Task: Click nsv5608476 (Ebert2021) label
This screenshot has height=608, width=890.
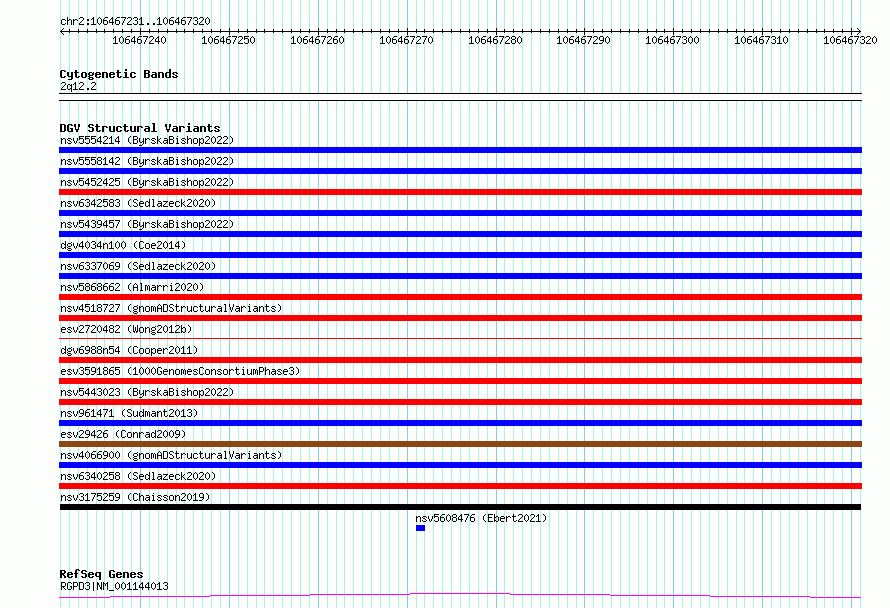Action: 481,518
